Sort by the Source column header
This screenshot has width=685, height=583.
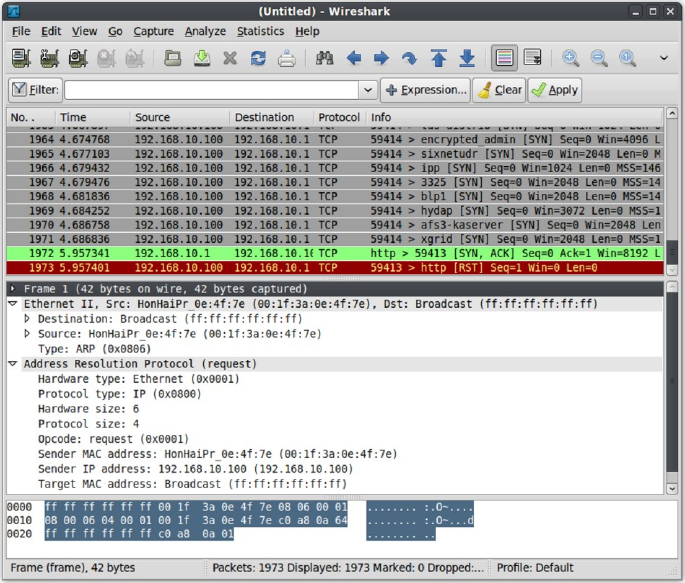[x=180, y=117]
